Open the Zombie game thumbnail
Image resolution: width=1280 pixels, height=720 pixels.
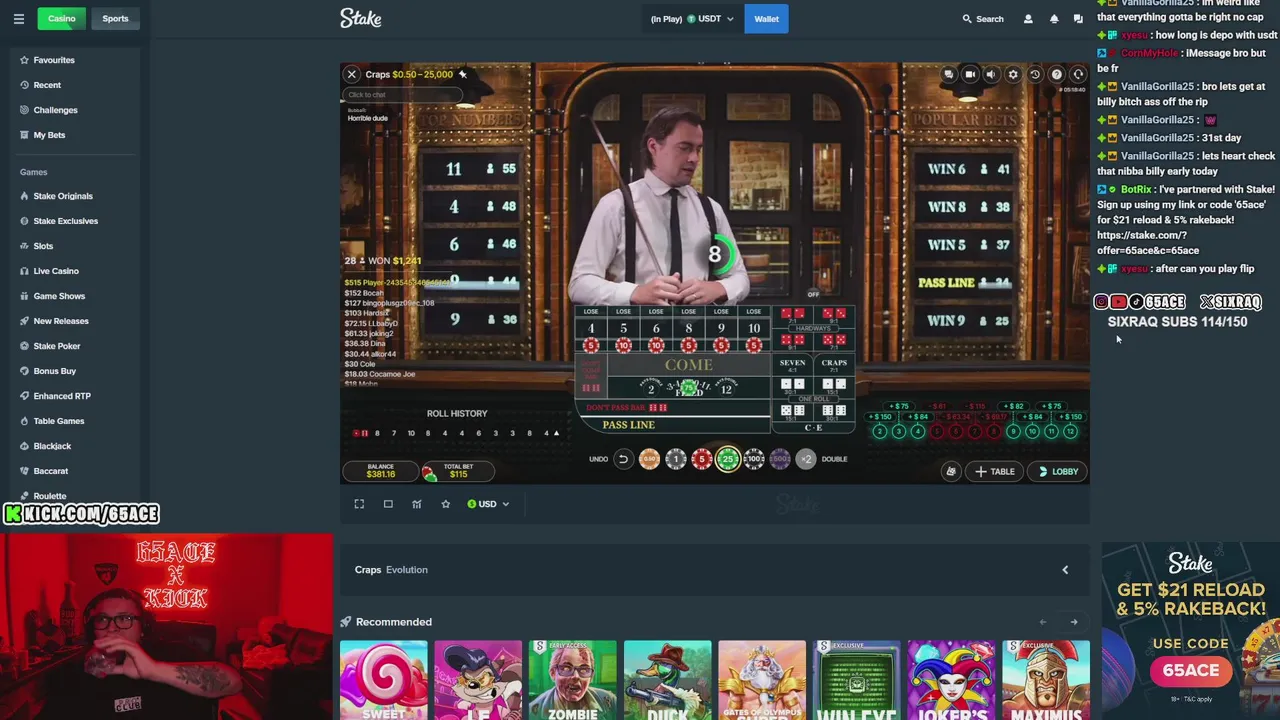572,681
